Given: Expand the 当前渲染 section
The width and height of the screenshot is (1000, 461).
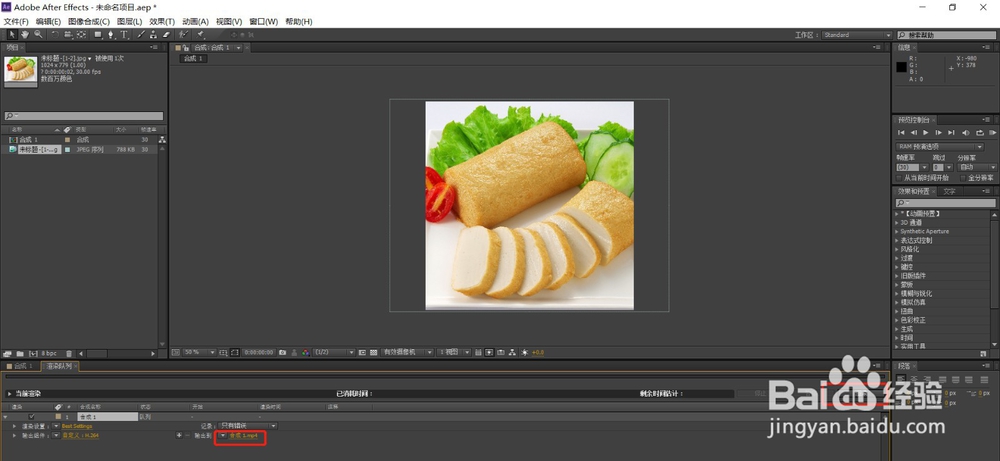Looking at the screenshot, I should click(x=9, y=394).
